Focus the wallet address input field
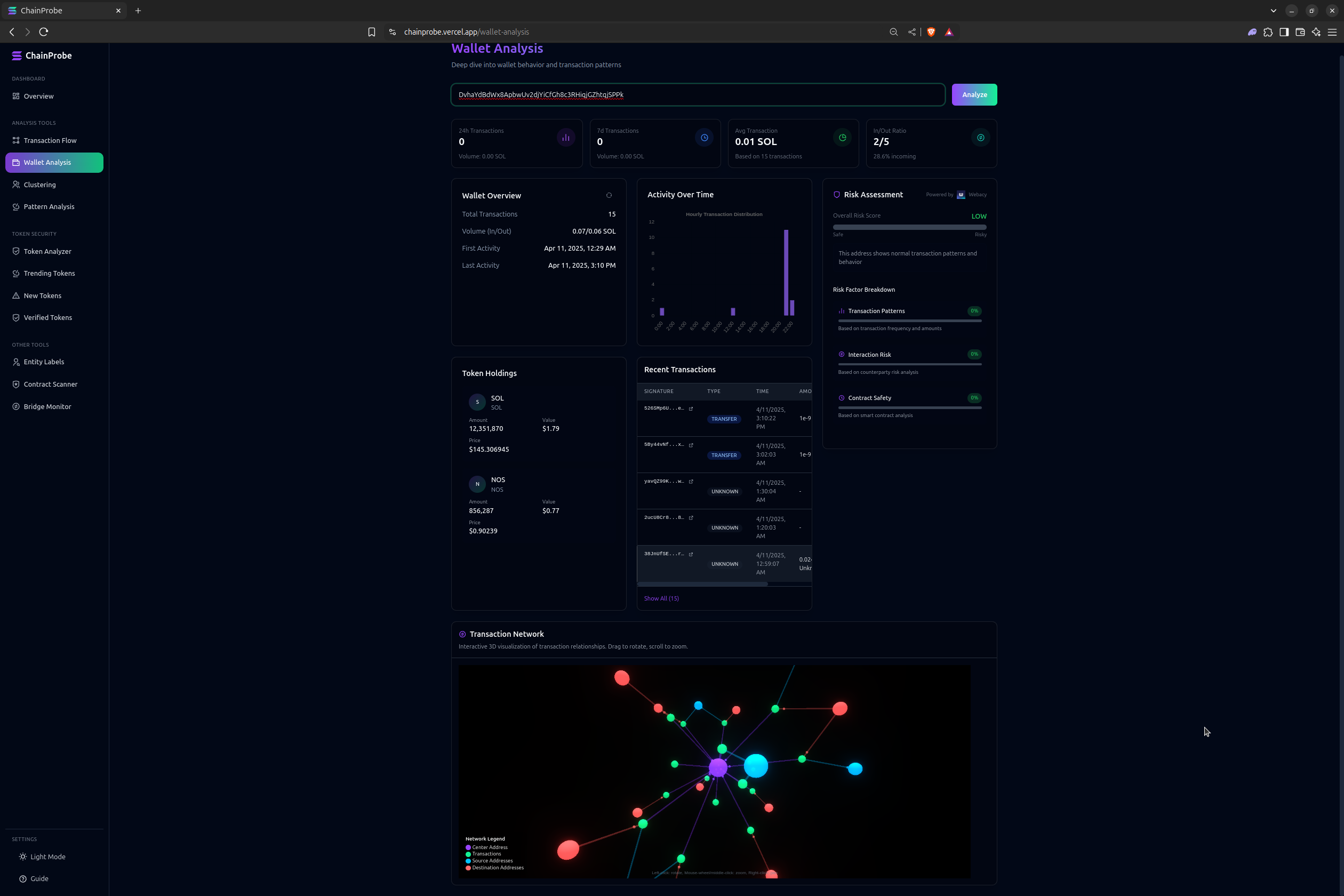The width and height of the screenshot is (1344, 896). (x=698, y=95)
